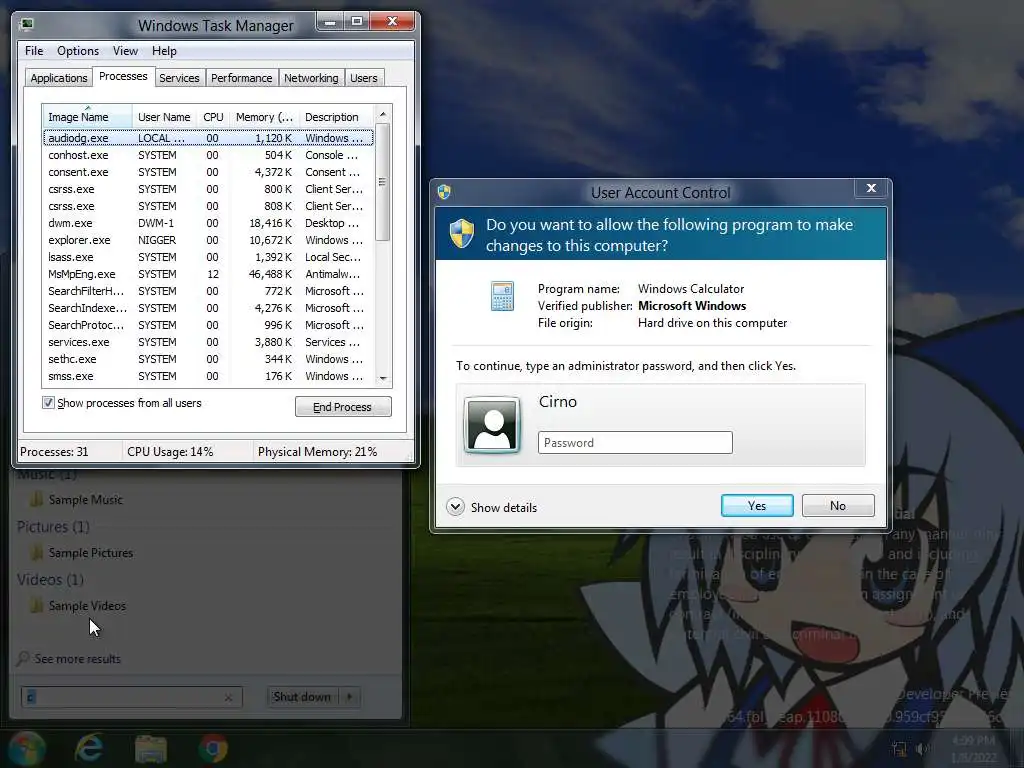Sort by Image Name column header
The image size is (1024, 768).
[88, 117]
